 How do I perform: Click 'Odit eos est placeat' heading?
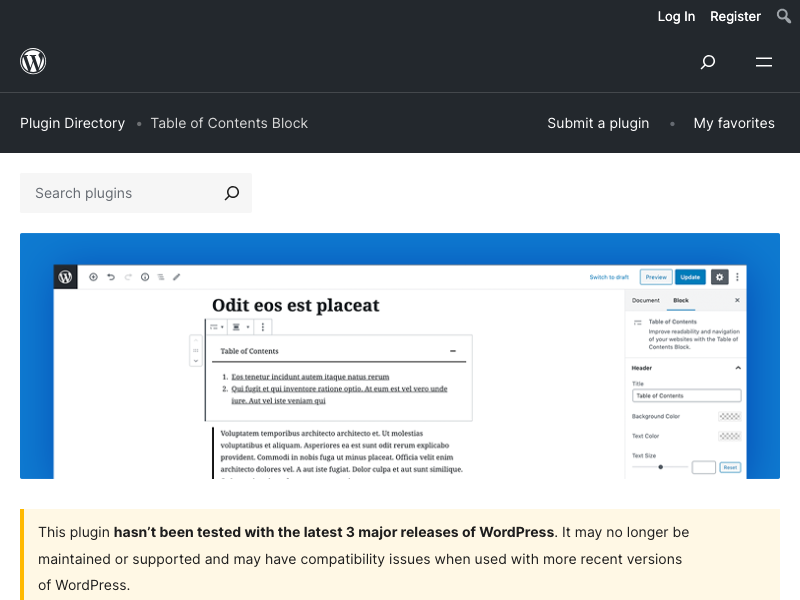[295, 305]
